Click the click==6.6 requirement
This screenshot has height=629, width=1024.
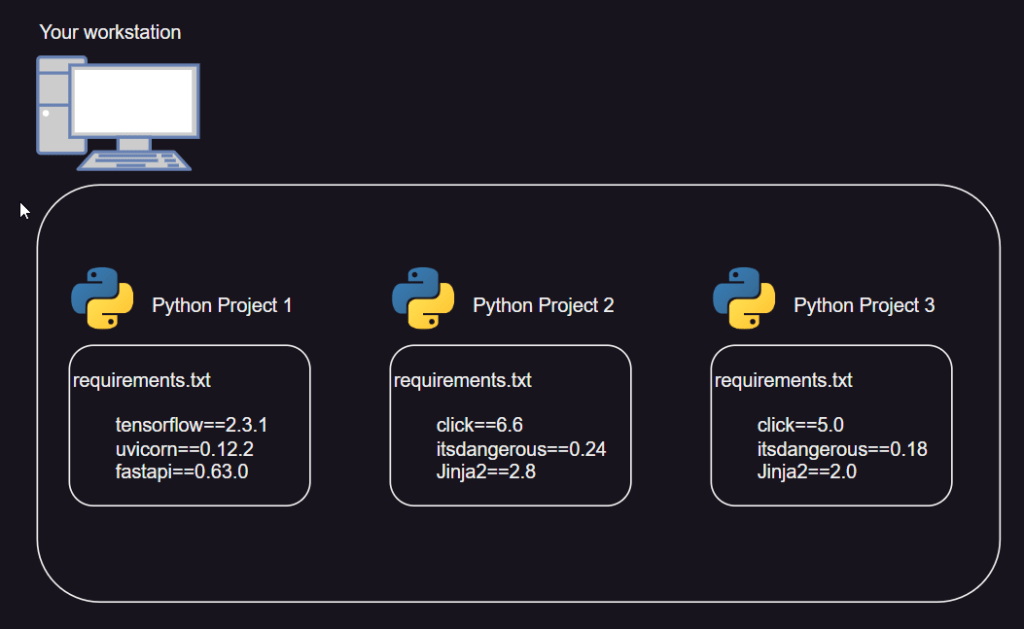[x=480, y=426]
